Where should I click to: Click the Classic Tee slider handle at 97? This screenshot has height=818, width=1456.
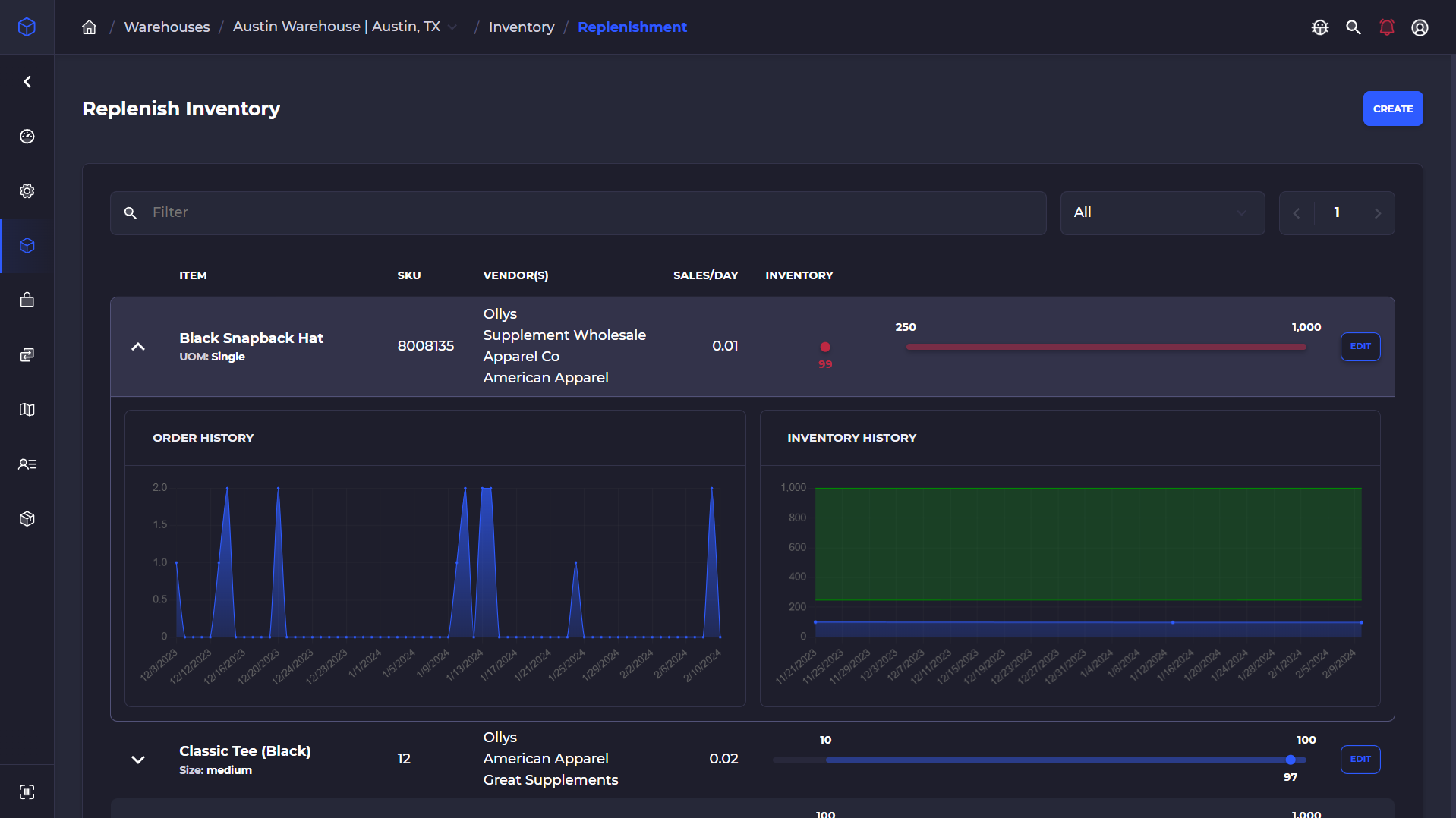pos(1291,760)
